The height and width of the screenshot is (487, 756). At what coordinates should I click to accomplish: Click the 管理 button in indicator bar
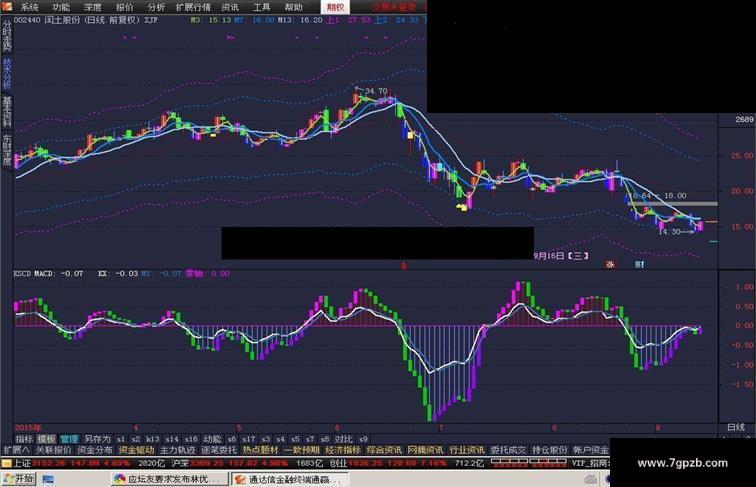tap(69, 439)
